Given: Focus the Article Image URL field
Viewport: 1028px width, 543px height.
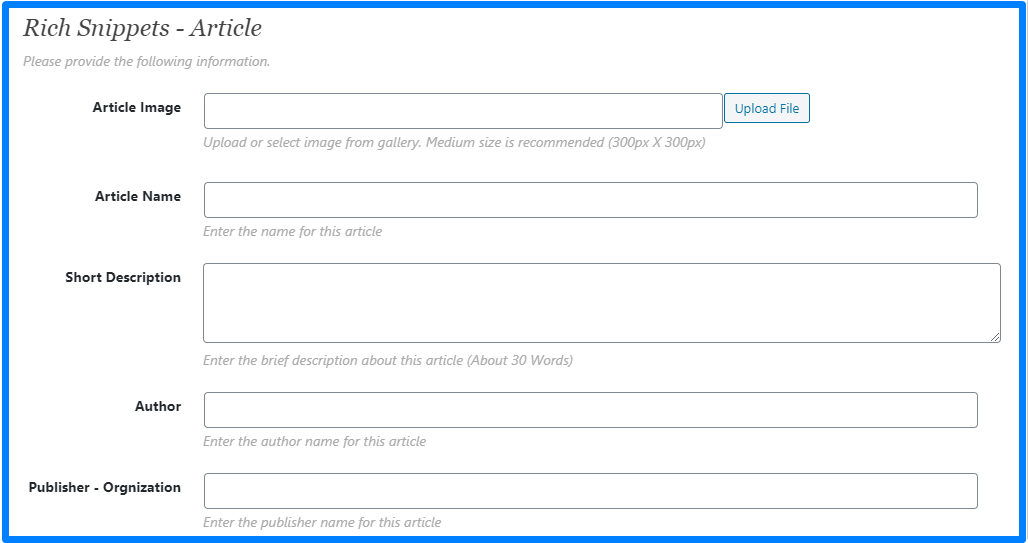Looking at the screenshot, I should tap(462, 111).
